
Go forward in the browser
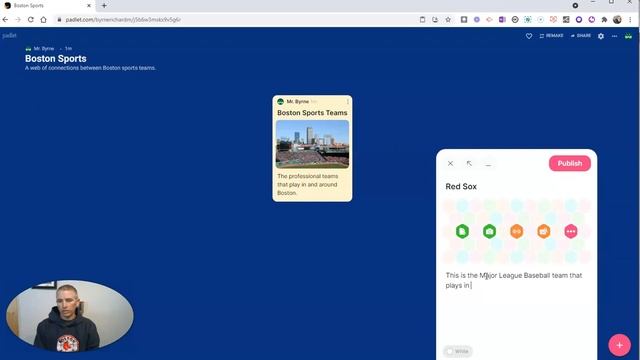(18, 19)
